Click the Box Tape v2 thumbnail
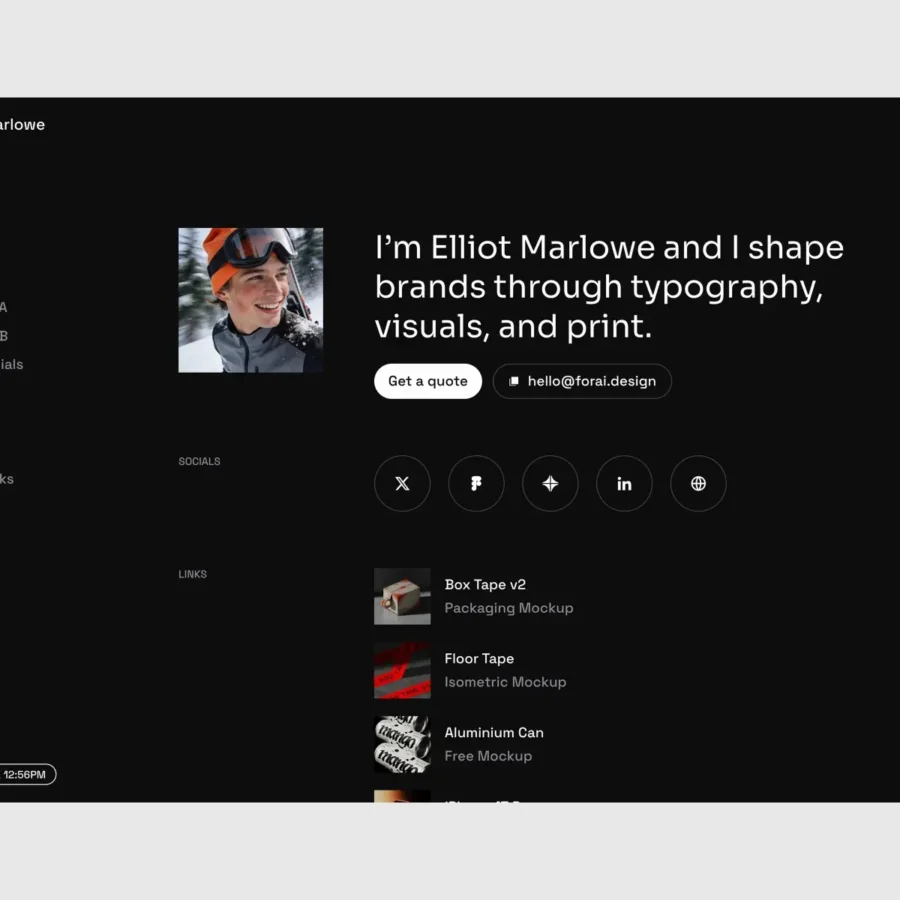The image size is (900, 900). coord(402,596)
